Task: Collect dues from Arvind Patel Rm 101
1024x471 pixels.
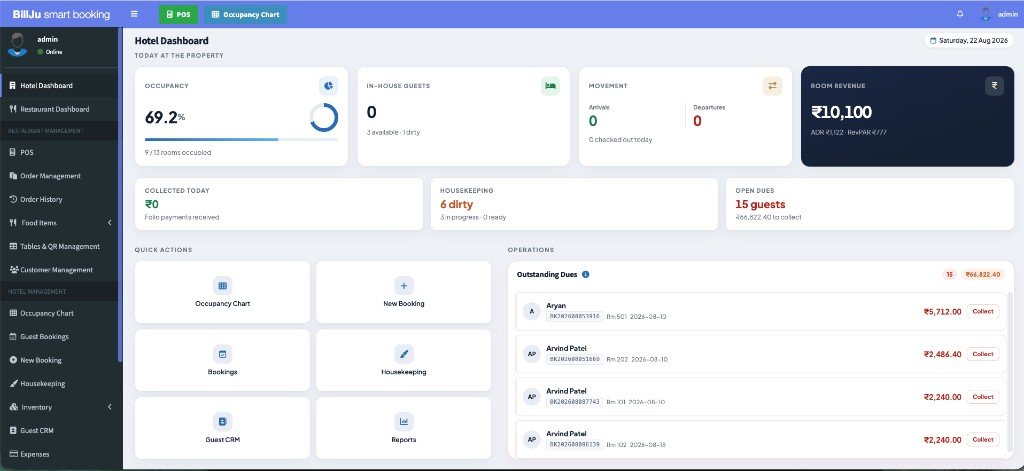Action: (983, 397)
